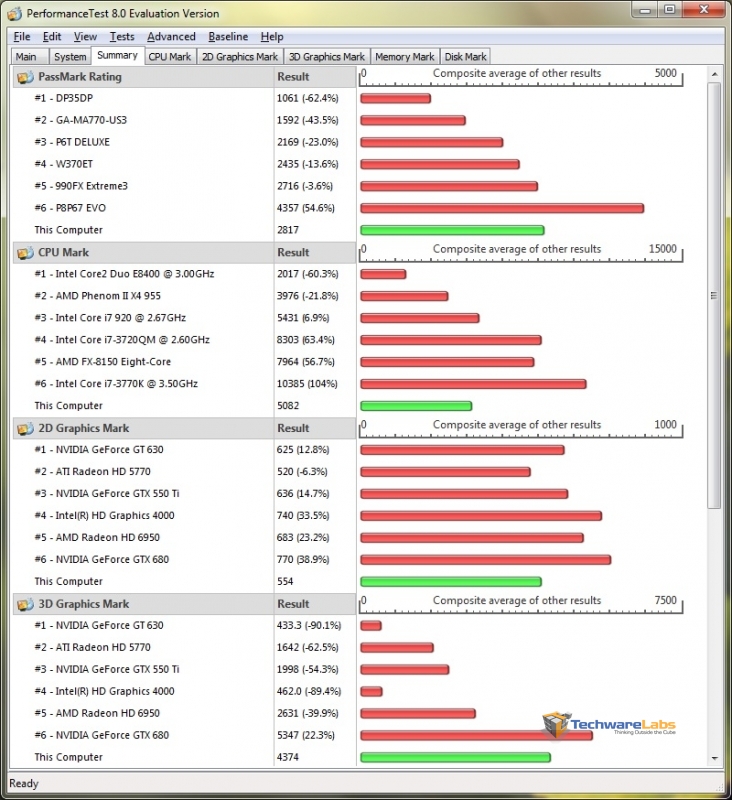Click the 2817 This Computer PassMark result
The height and width of the screenshot is (800, 732).
[x=288, y=230]
